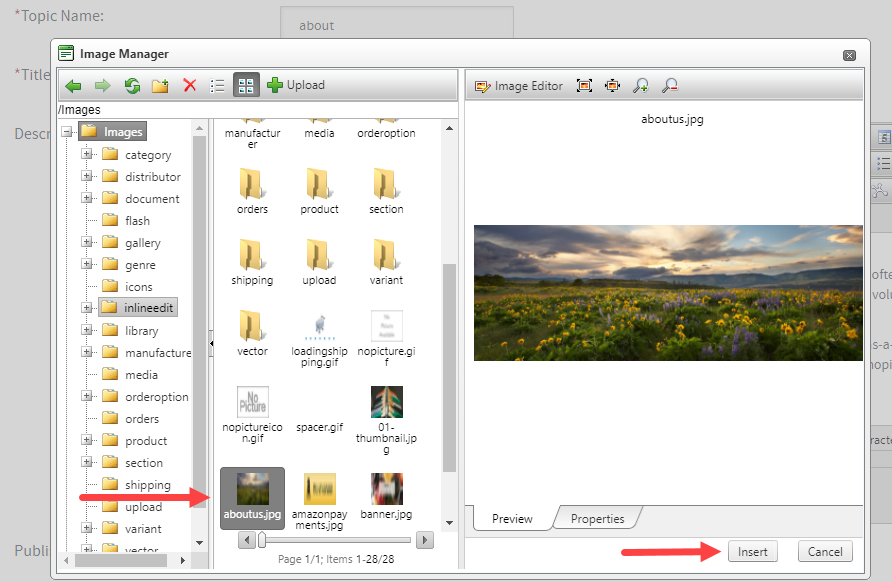Switch to thumbnails grid view
This screenshot has width=892, height=582.
pyautogui.click(x=245, y=85)
